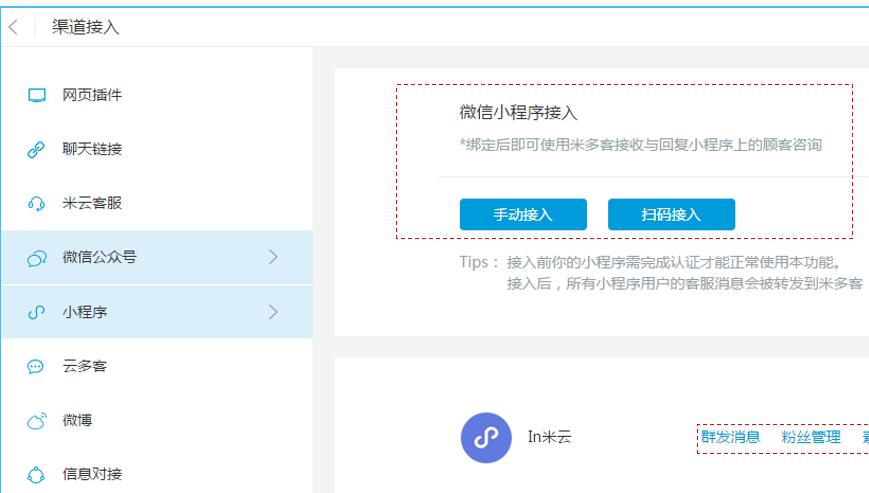Image resolution: width=869 pixels, height=493 pixels.
Task: Click the Tips line about 小程序需完成认证
Action: coord(651,262)
